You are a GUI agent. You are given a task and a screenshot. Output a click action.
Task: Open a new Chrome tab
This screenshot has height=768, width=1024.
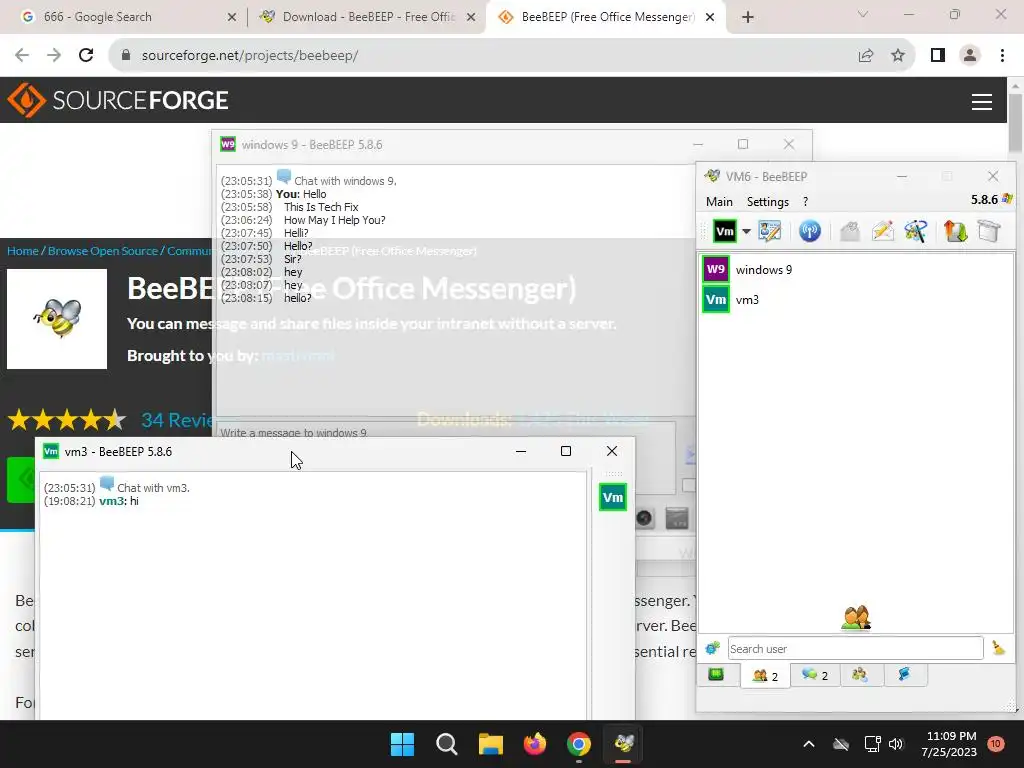(748, 17)
